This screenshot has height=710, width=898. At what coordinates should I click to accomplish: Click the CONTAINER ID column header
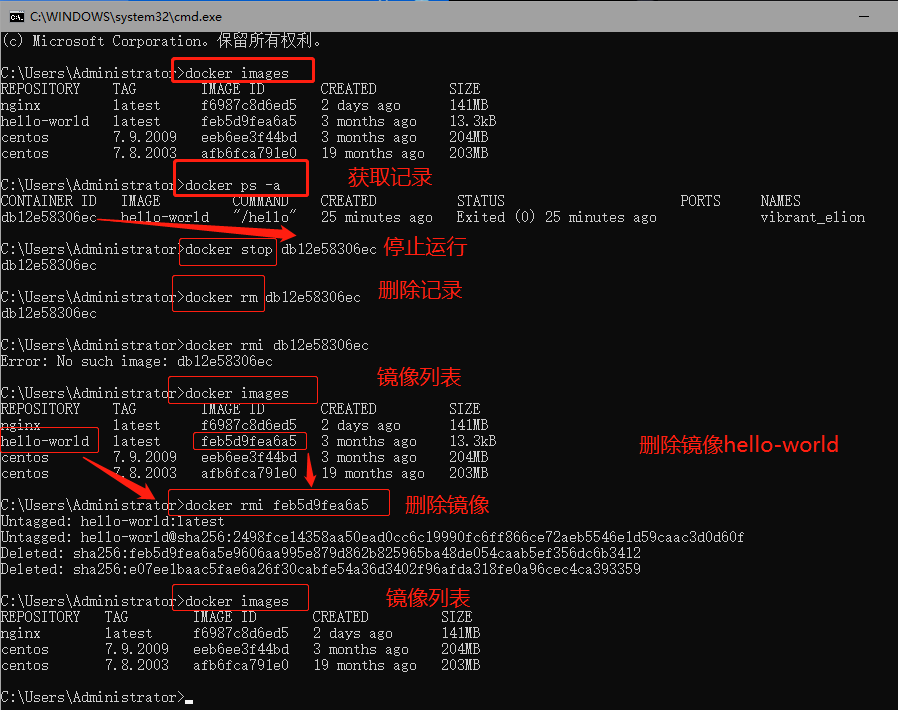49,201
